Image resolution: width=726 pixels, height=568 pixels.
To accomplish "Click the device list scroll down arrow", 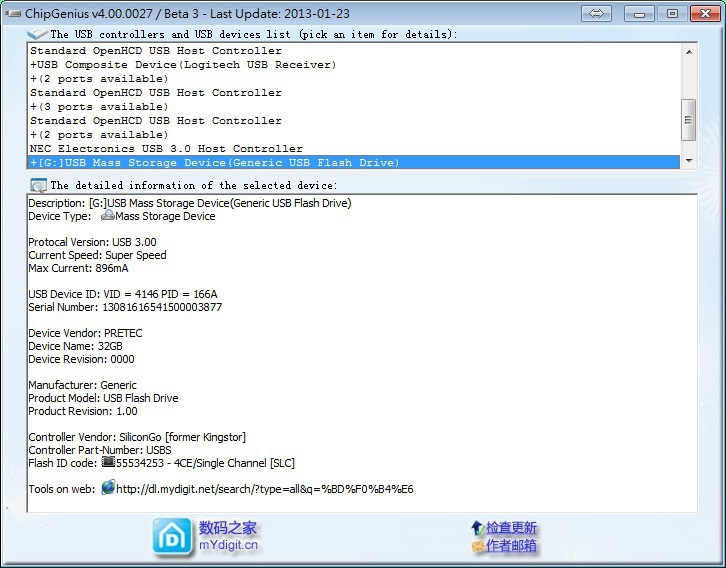I will point(689,160).
